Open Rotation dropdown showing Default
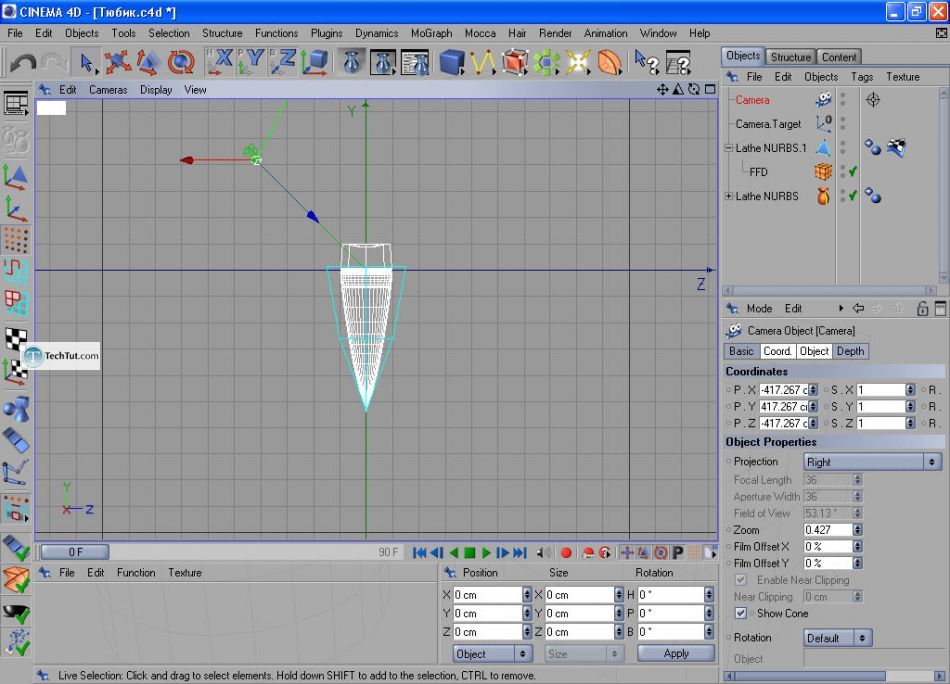The image size is (950, 684). pyautogui.click(x=838, y=638)
